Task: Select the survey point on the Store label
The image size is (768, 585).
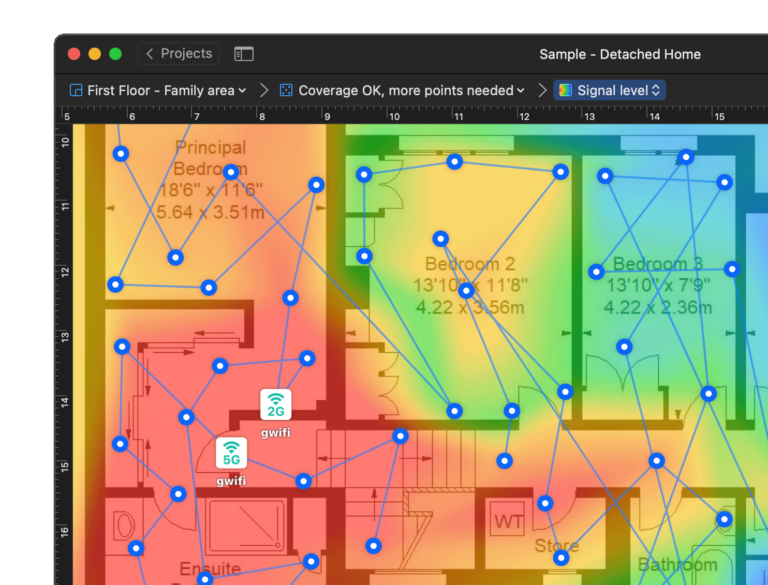Action: pyautogui.click(x=560, y=556)
